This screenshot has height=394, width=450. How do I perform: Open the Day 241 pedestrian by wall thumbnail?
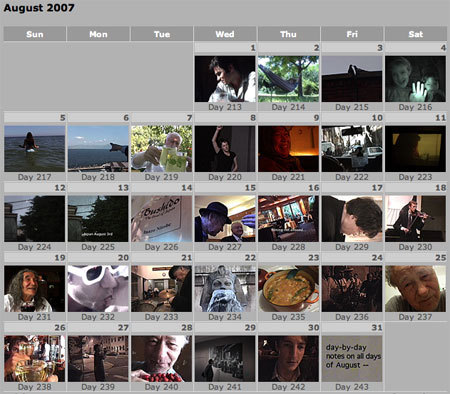tap(225, 359)
